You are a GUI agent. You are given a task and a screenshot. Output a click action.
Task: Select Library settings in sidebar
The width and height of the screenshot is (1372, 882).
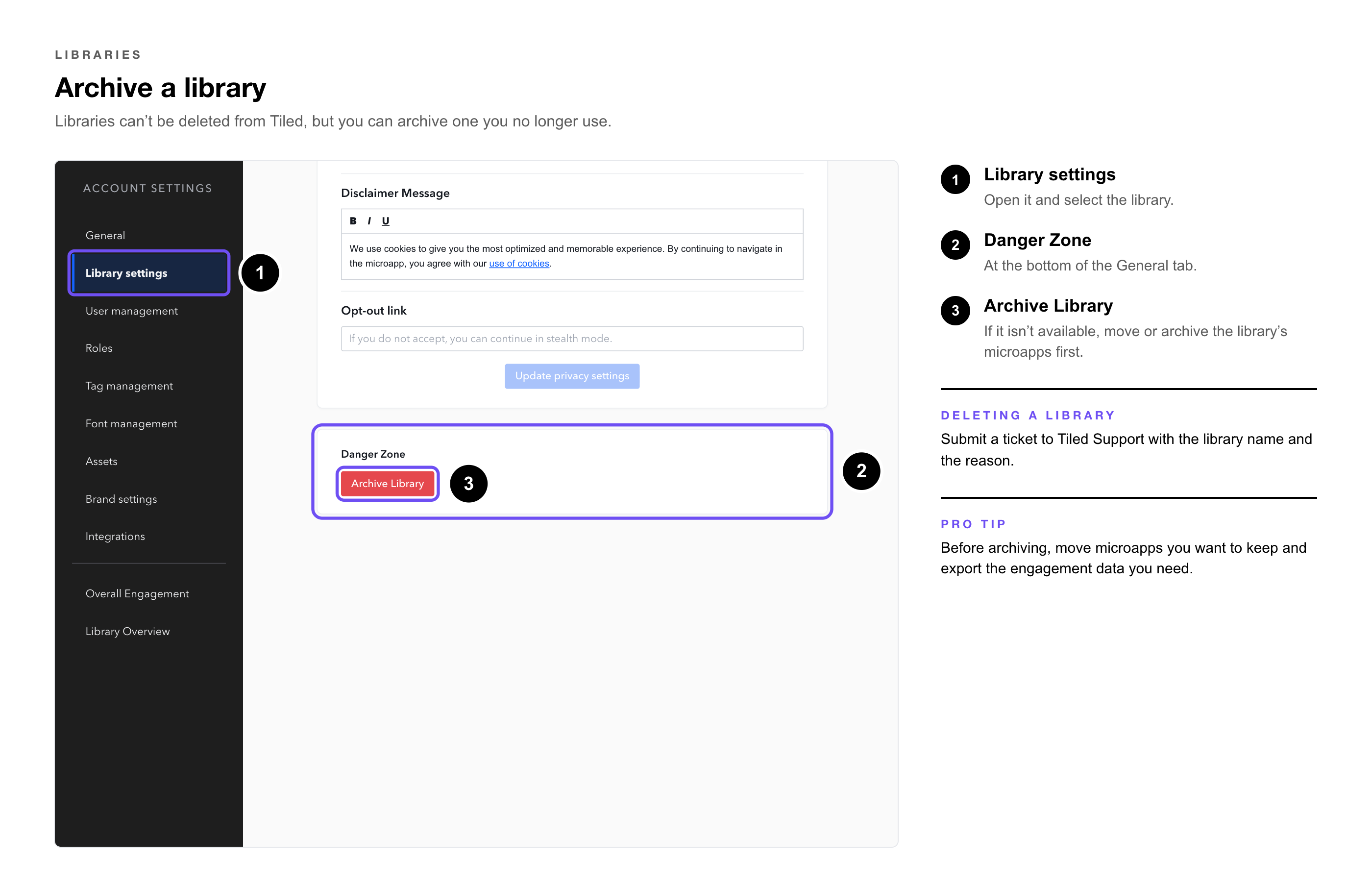click(x=149, y=273)
